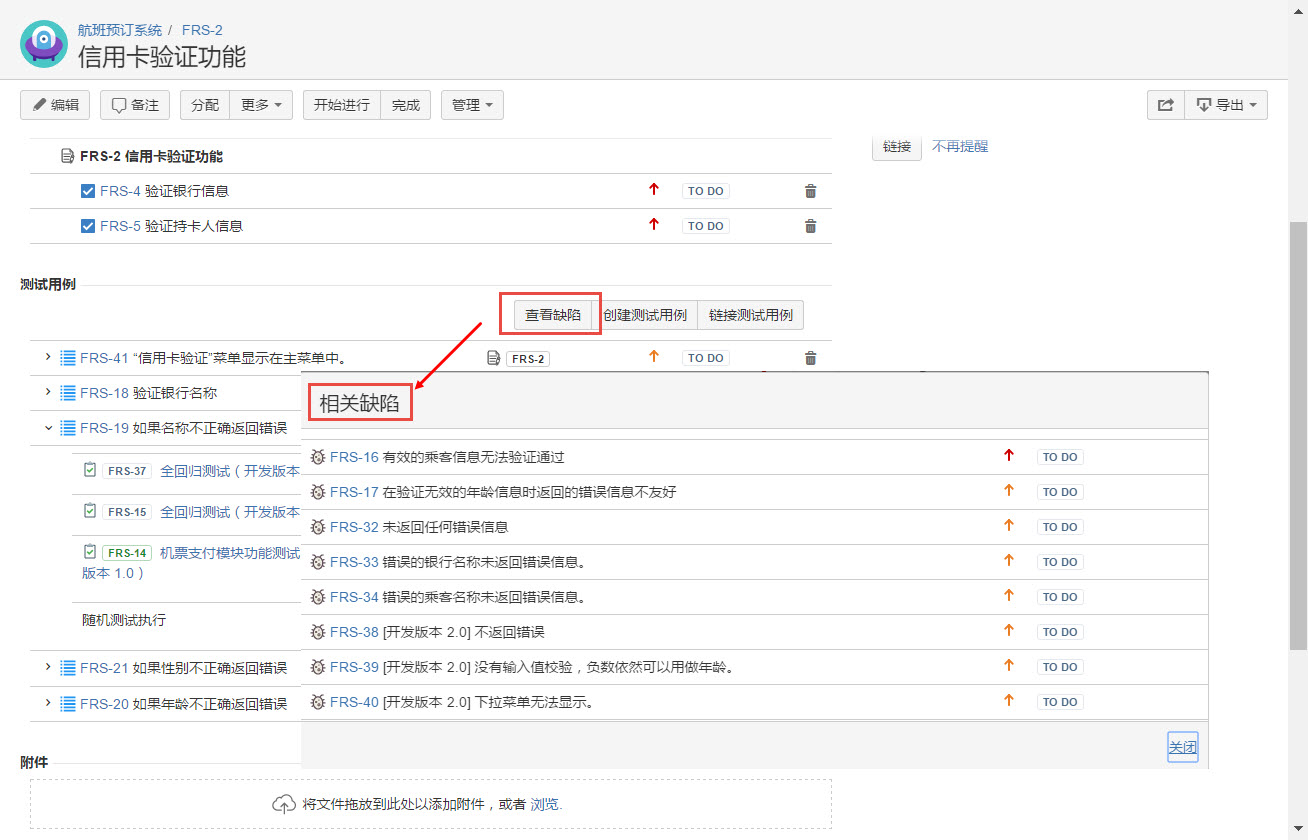
Task: Click the 链接 button
Action: tap(897, 146)
